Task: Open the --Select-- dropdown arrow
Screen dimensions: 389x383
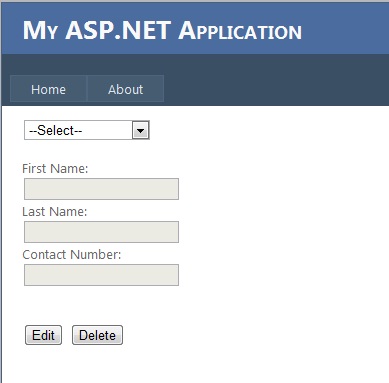Action: tap(140, 130)
